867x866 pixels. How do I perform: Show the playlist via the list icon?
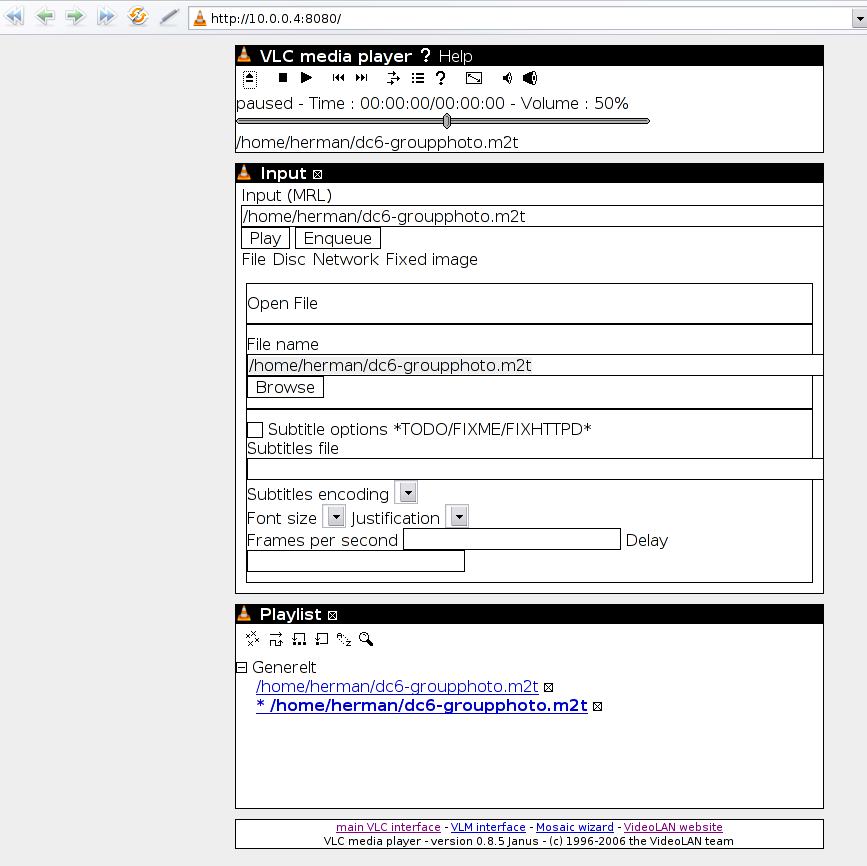418,78
